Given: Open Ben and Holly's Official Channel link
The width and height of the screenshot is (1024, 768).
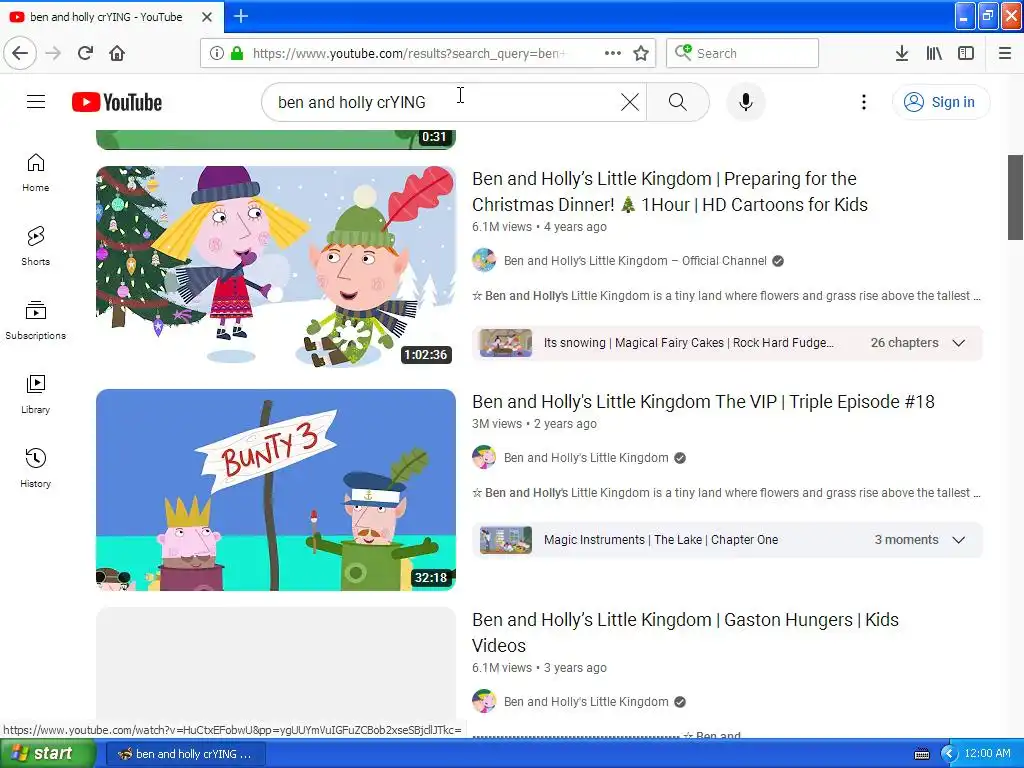Looking at the screenshot, I should (635, 261).
